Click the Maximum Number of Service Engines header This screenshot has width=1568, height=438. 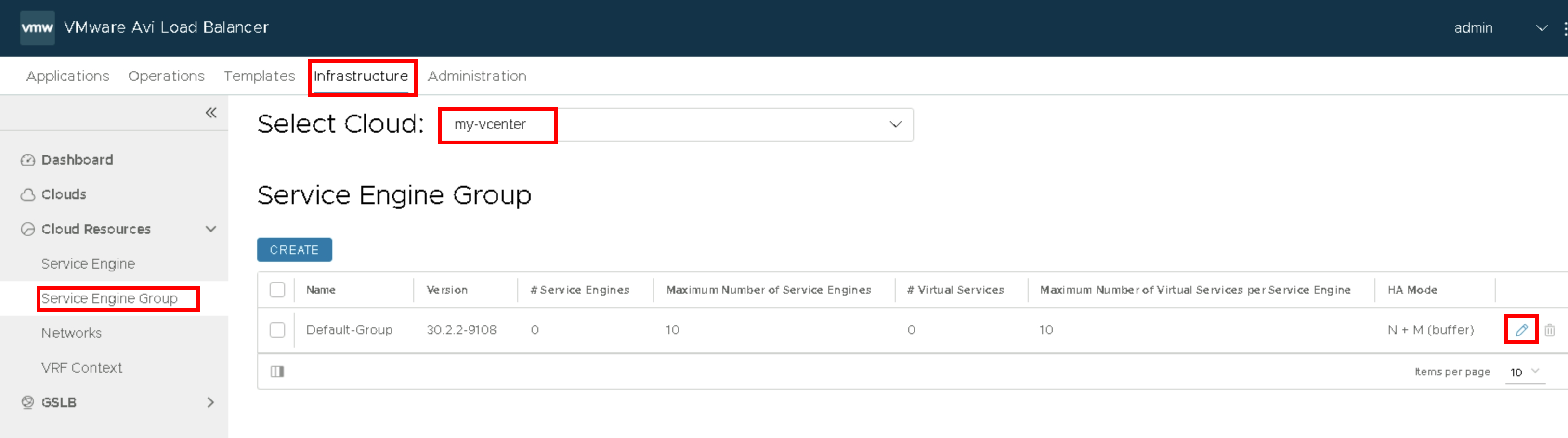click(x=769, y=290)
